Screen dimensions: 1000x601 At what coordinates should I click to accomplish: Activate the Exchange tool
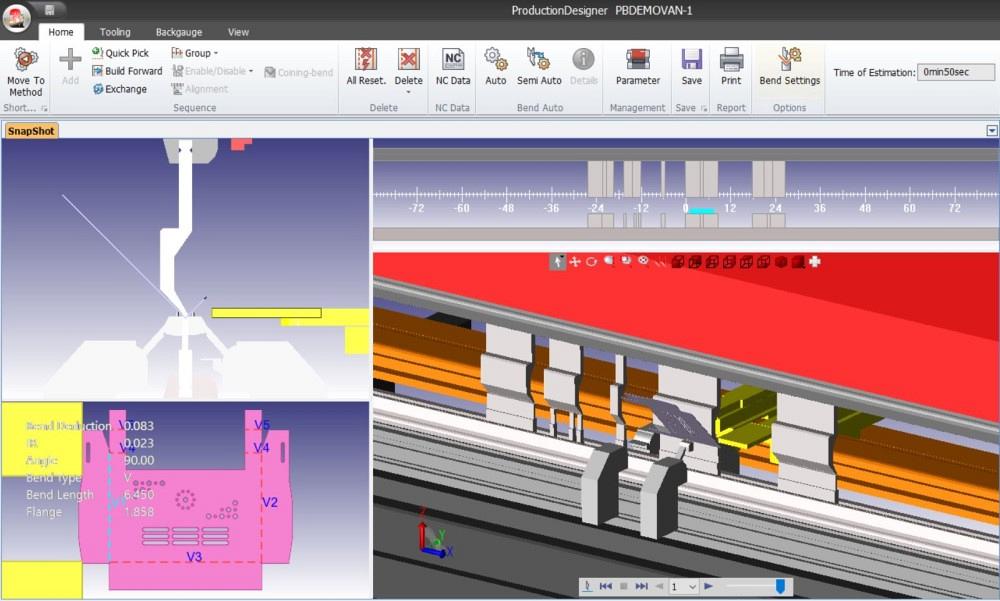(123, 89)
